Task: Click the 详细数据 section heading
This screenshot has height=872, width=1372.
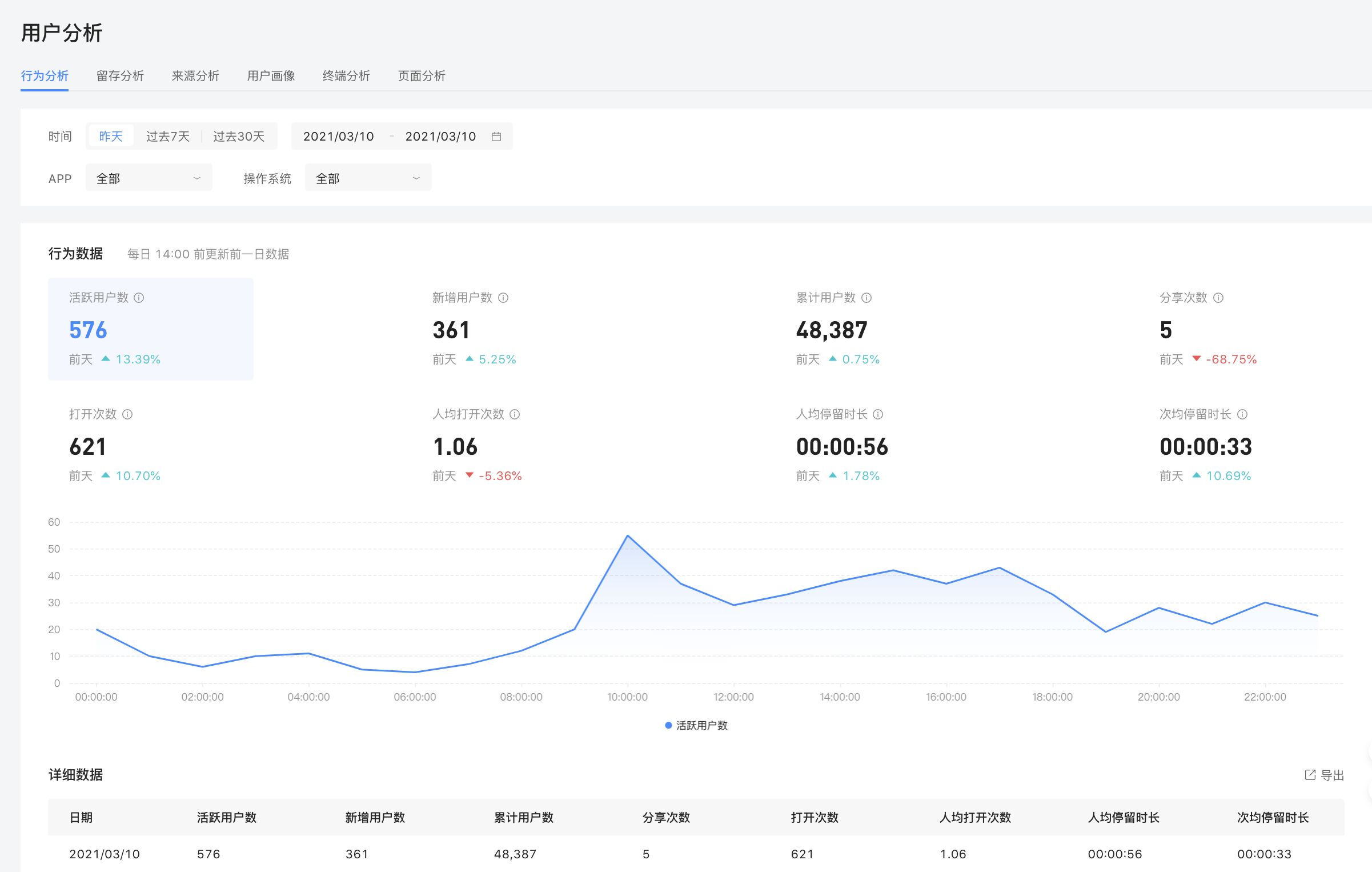Action: tap(75, 775)
